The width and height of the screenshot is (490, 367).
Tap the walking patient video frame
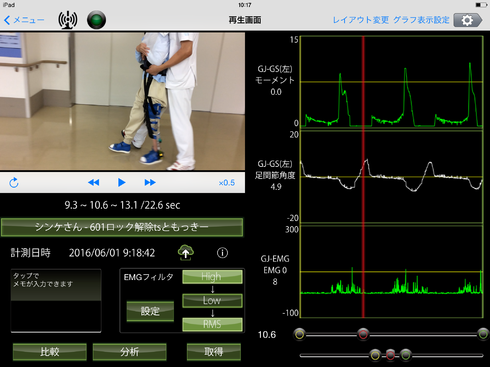click(x=122, y=101)
